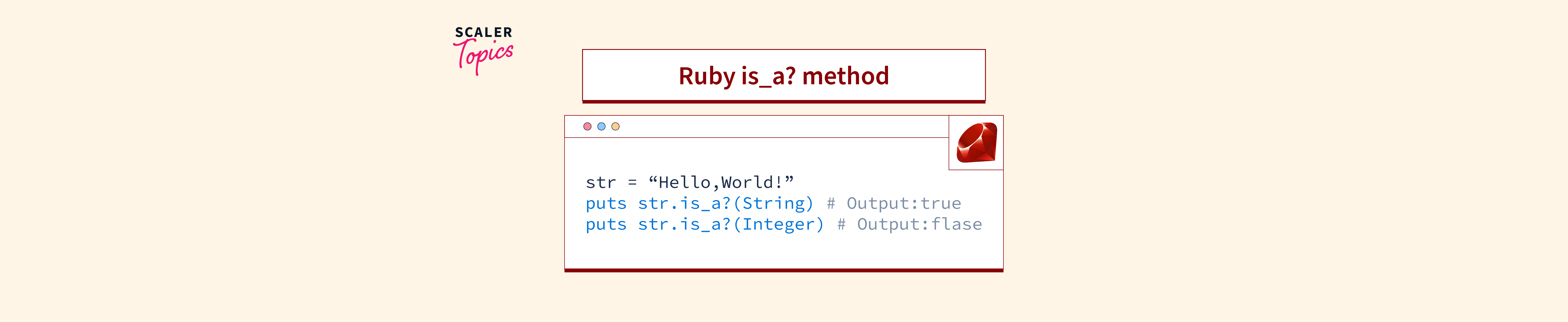Click the equals sign in str assignment
Viewport: 1568px width, 322px height.
tap(632, 182)
